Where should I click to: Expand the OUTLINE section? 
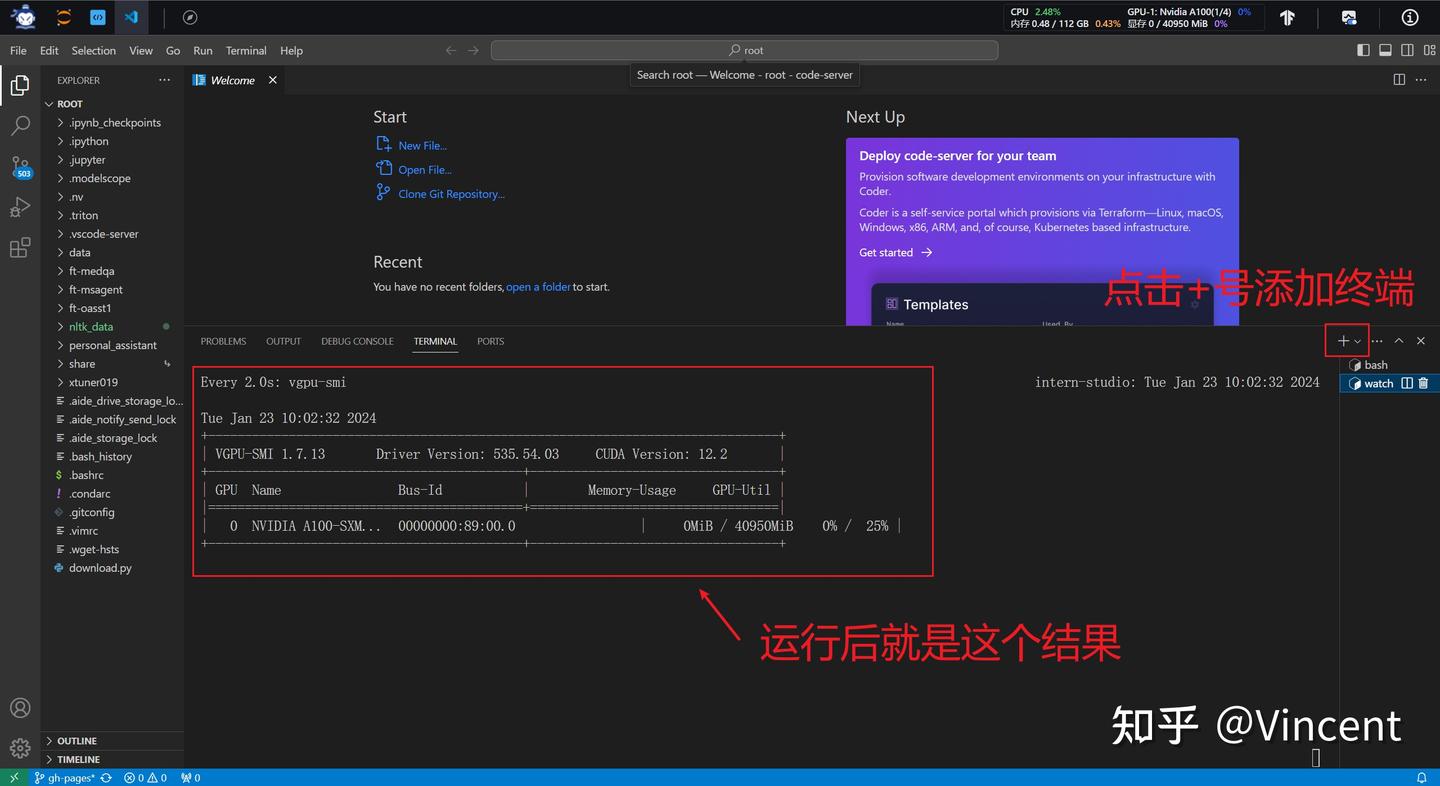click(112, 741)
